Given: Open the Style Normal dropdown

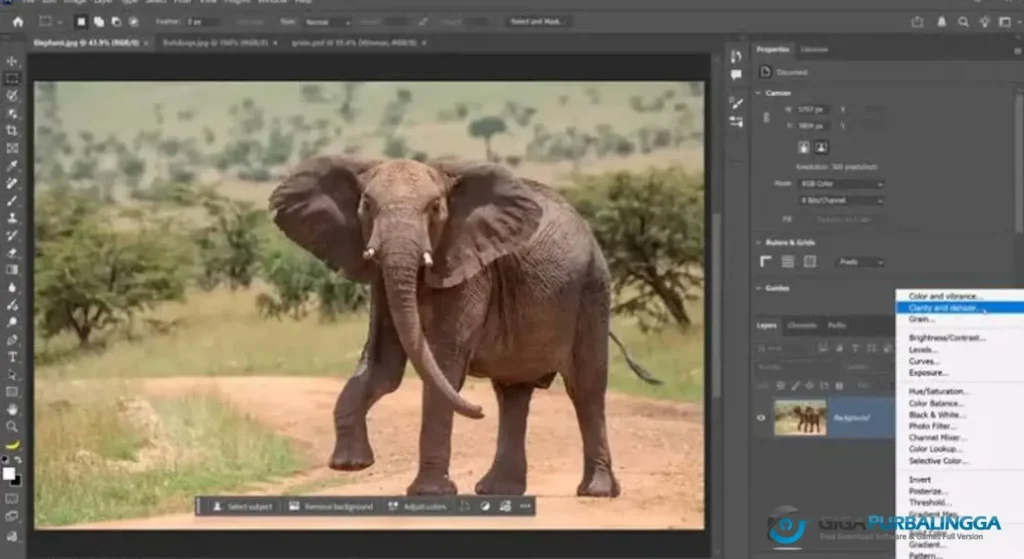Looking at the screenshot, I should tap(327, 22).
